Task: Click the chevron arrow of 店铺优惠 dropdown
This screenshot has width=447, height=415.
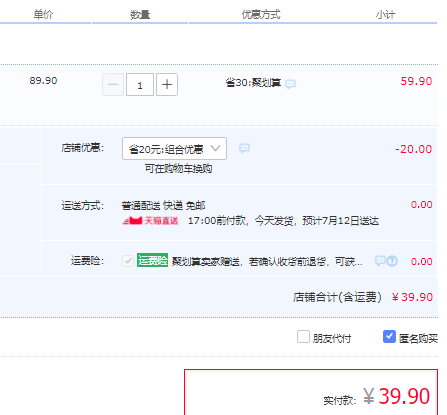Action: (x=215, y=148)
